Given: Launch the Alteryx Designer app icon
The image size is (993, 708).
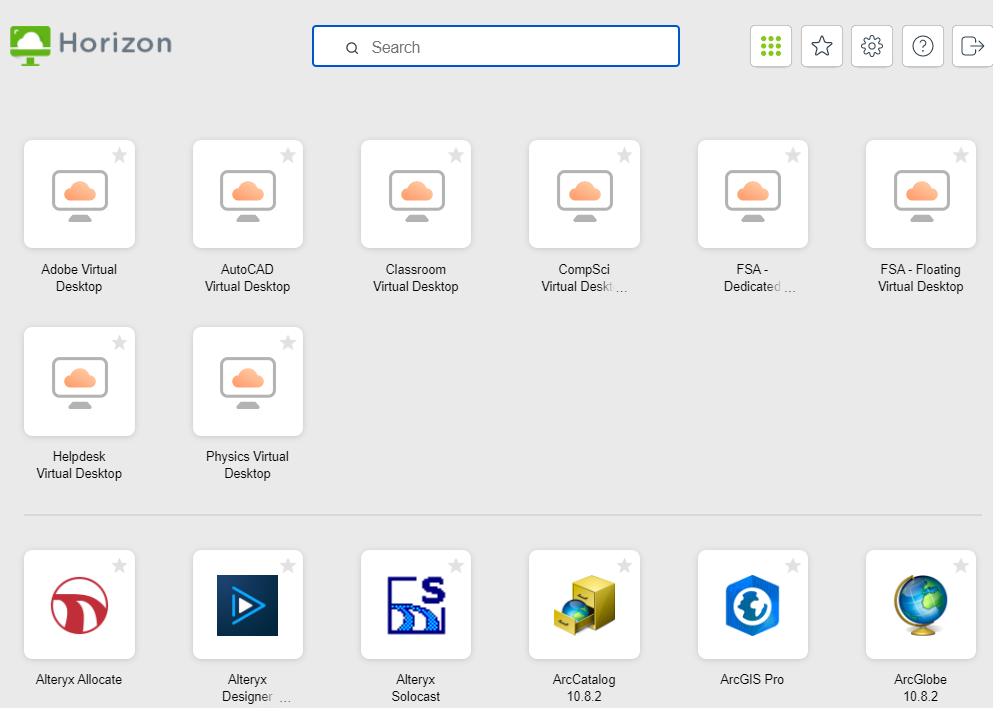Looking at the screenshot, I should tap(248, 605).
